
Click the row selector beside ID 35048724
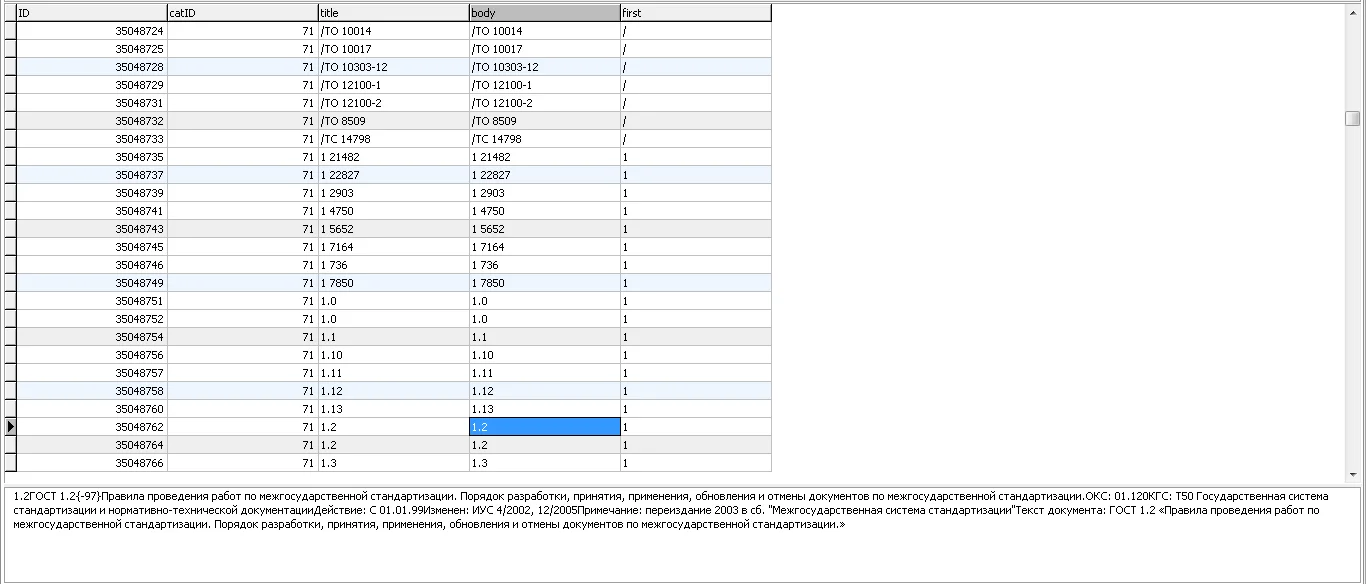pyautogui.click(x=10, y=31)
